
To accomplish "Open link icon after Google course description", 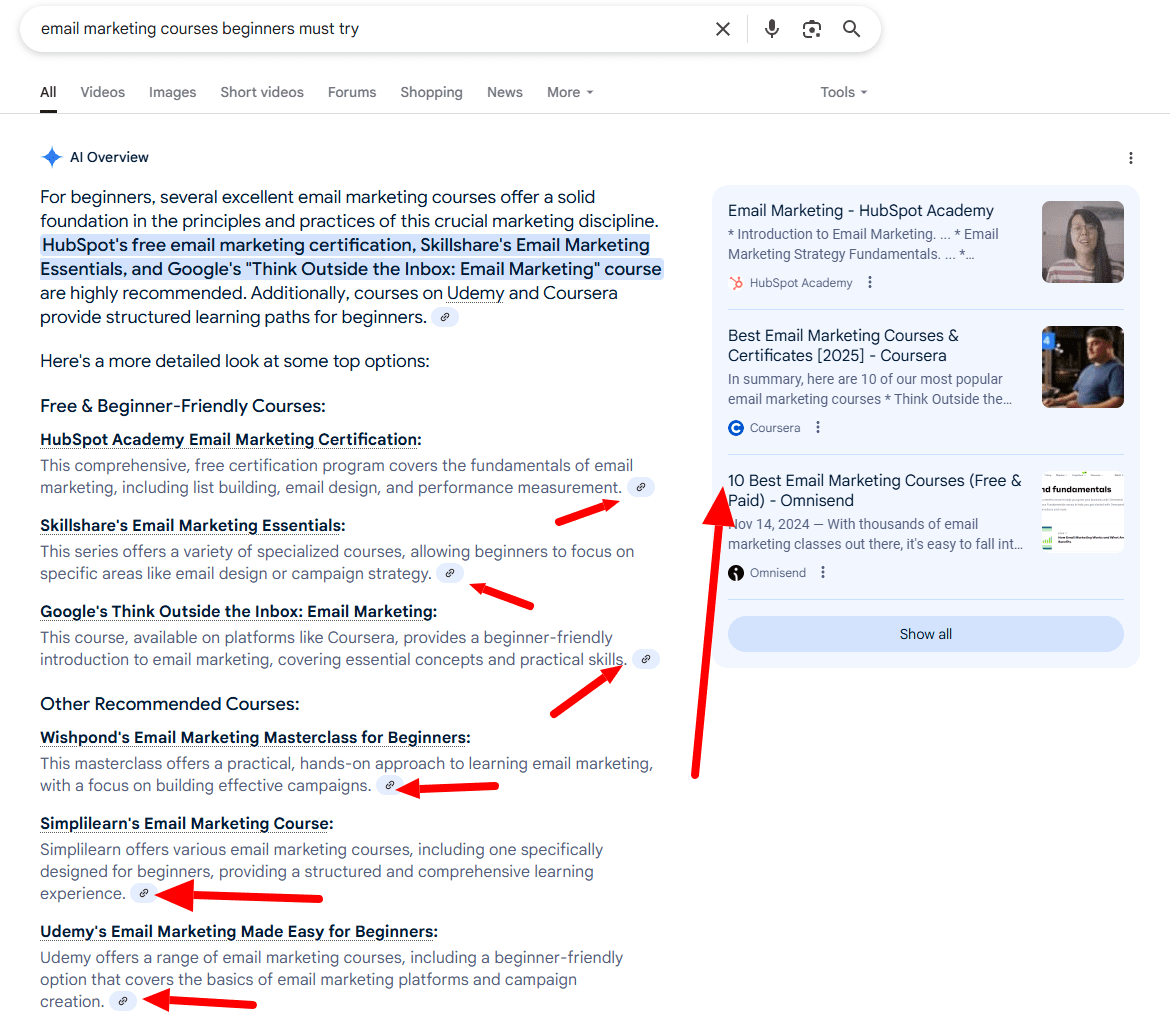I will click(x=646, y=659).
